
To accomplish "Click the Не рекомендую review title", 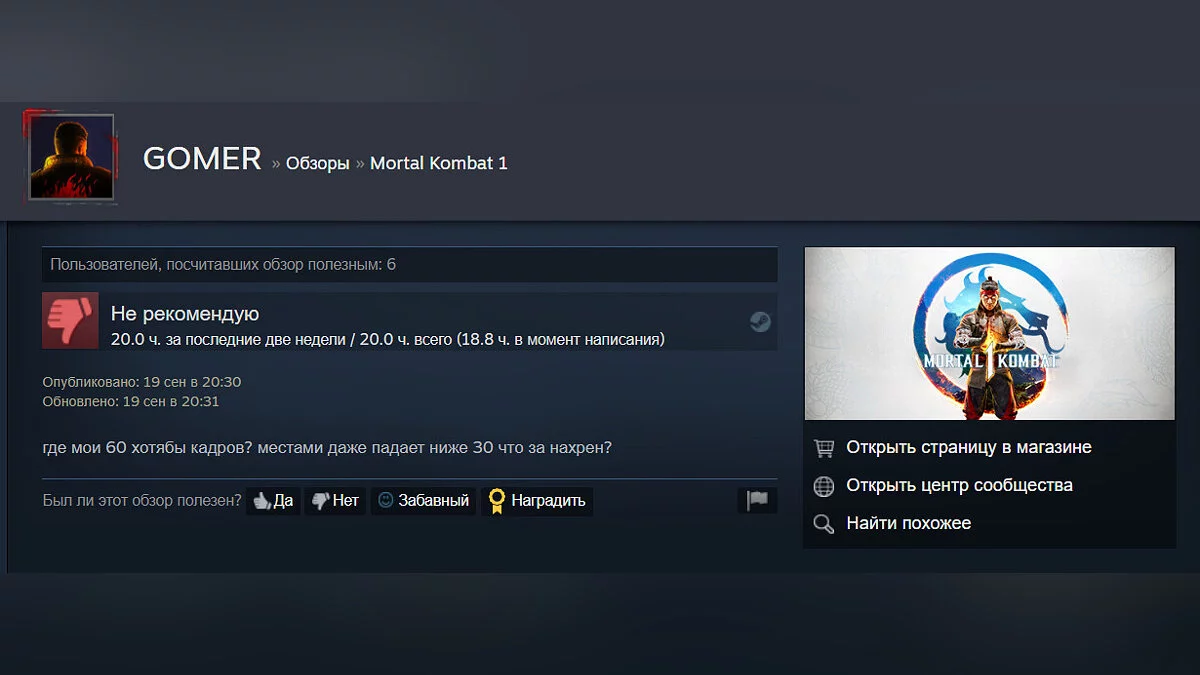I will coord(185,314).
